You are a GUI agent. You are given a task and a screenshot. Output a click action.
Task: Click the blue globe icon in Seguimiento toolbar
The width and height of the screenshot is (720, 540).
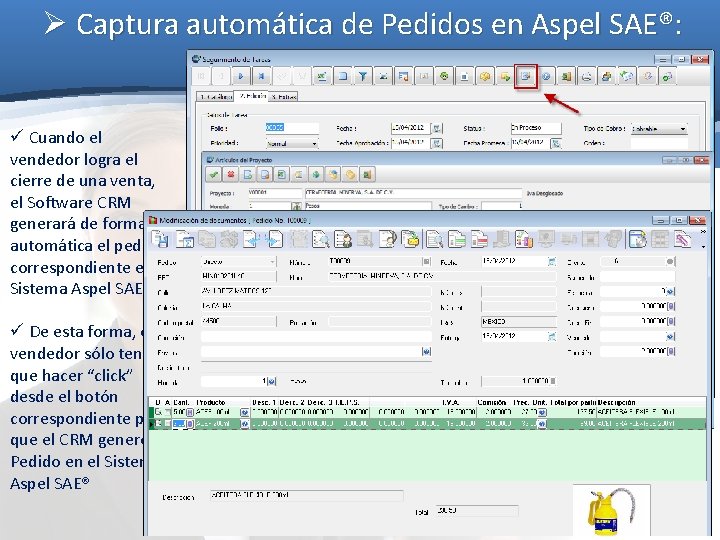[x=546, y=77]
